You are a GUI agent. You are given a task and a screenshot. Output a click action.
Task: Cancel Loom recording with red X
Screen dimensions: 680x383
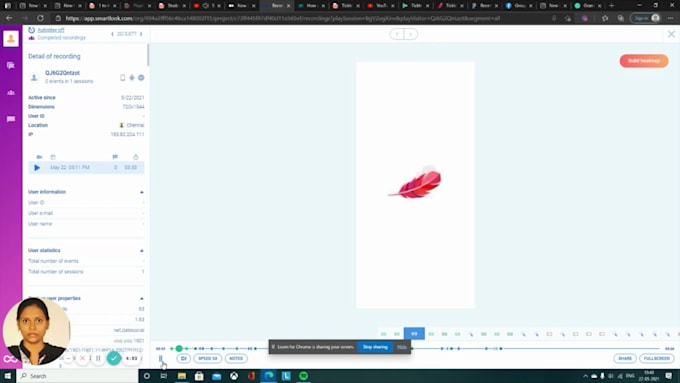pyautogui.click(x=82, y=358)
